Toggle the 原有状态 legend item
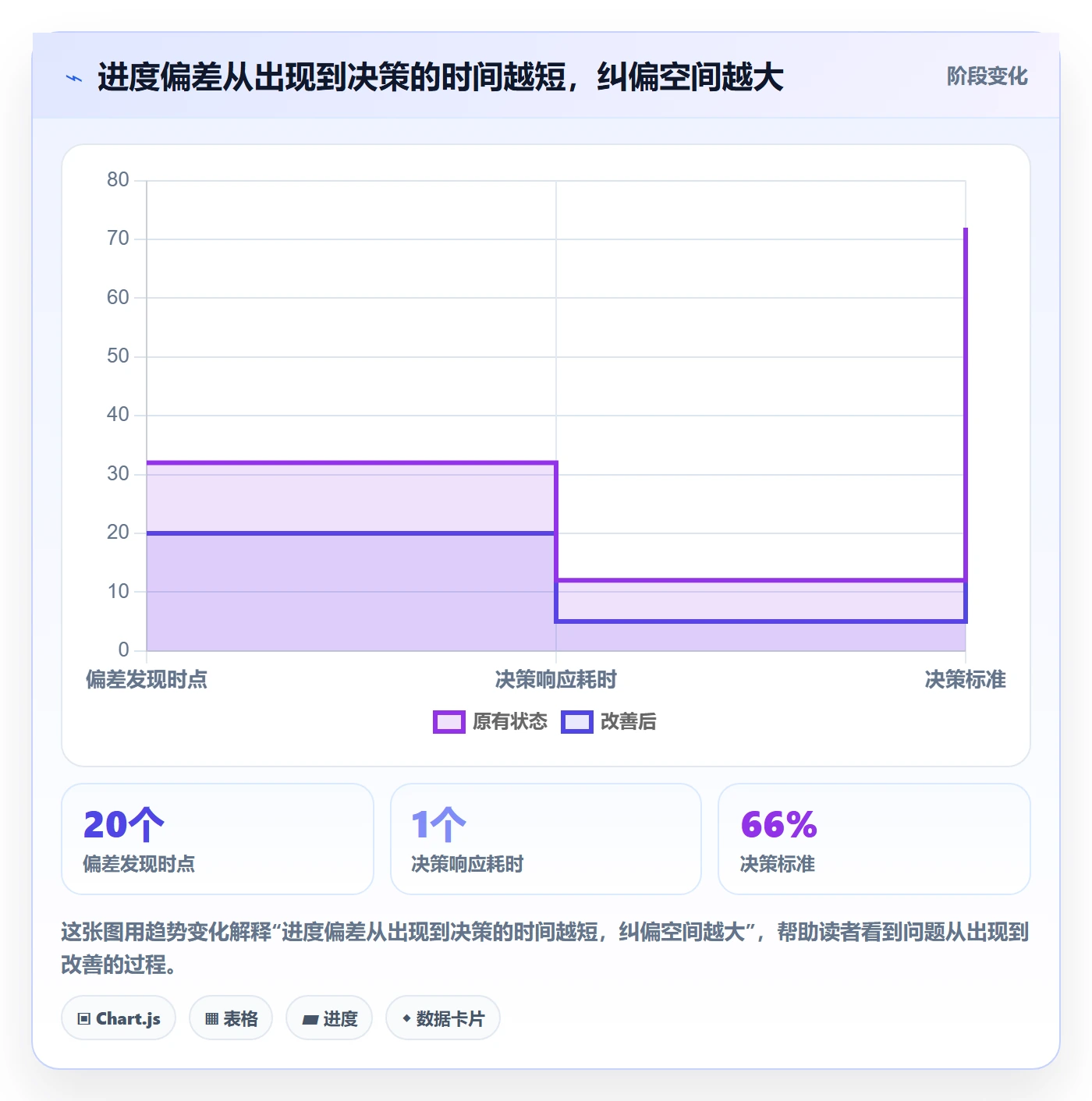The width and height of the screenshot is (1092, 1101). (491, 722)
